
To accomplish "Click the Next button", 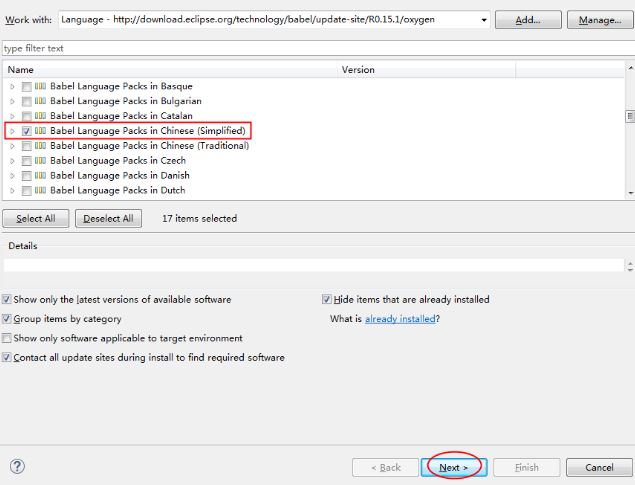I will click(454, 468).
